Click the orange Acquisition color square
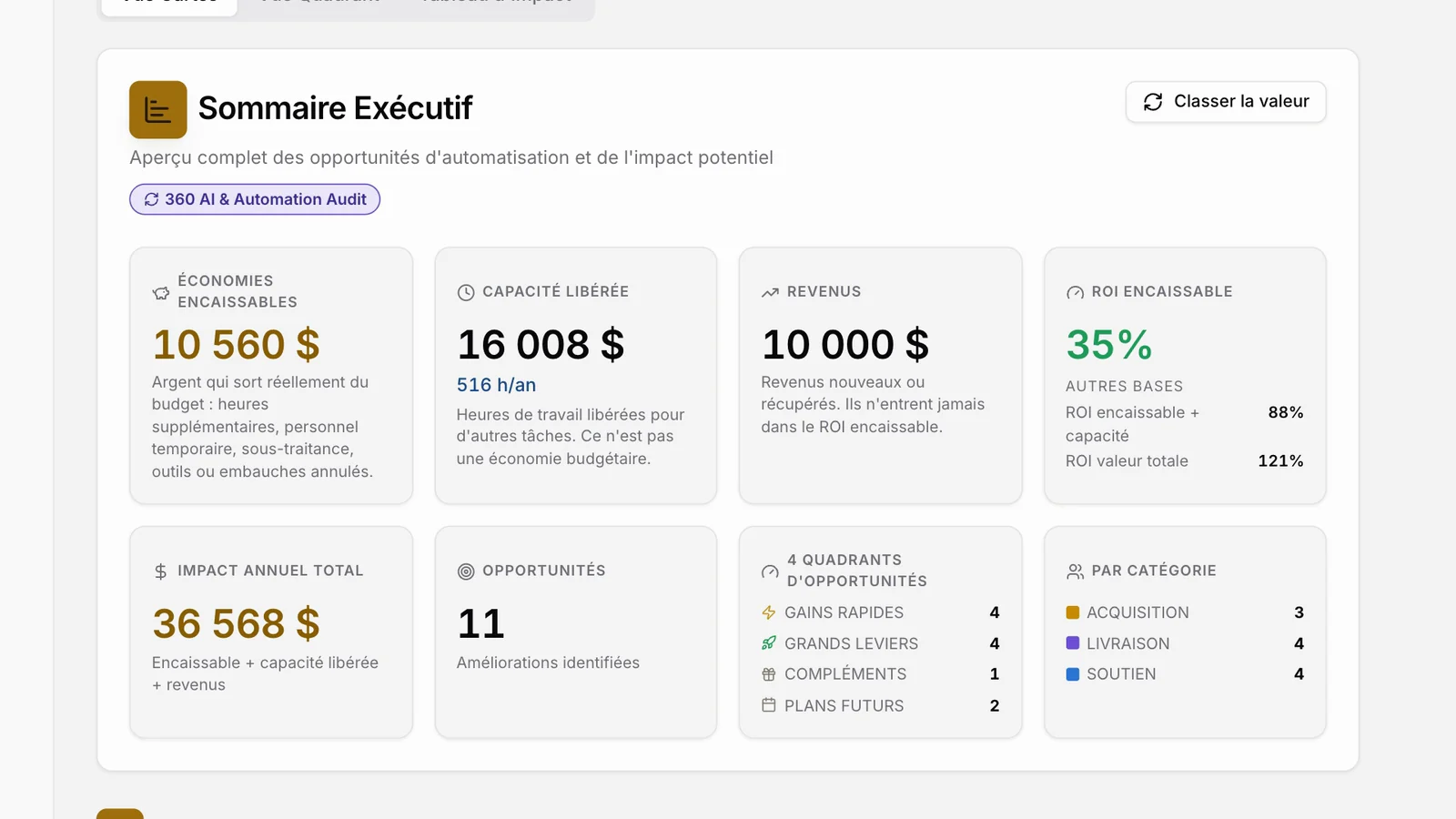The image size is (1456, 819). tap(1073, 612)
